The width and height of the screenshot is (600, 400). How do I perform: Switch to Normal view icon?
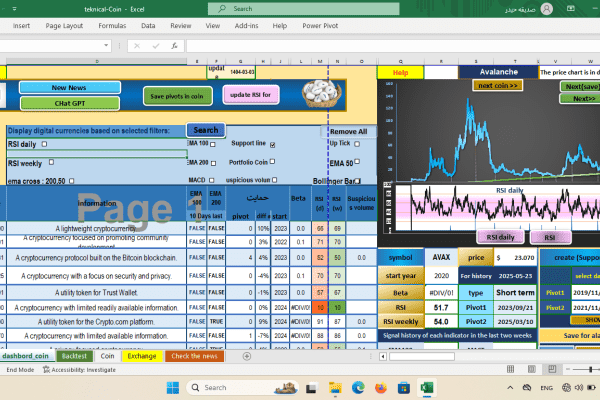pyautogui.click(x=510, y=369)
